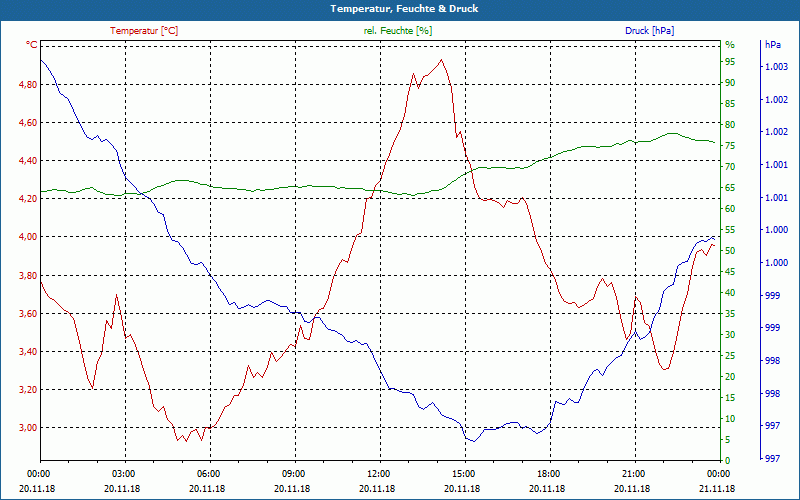Click the 40 humidity tick label
Viewport: 800px width, 500px height.
tap(730, 293)
